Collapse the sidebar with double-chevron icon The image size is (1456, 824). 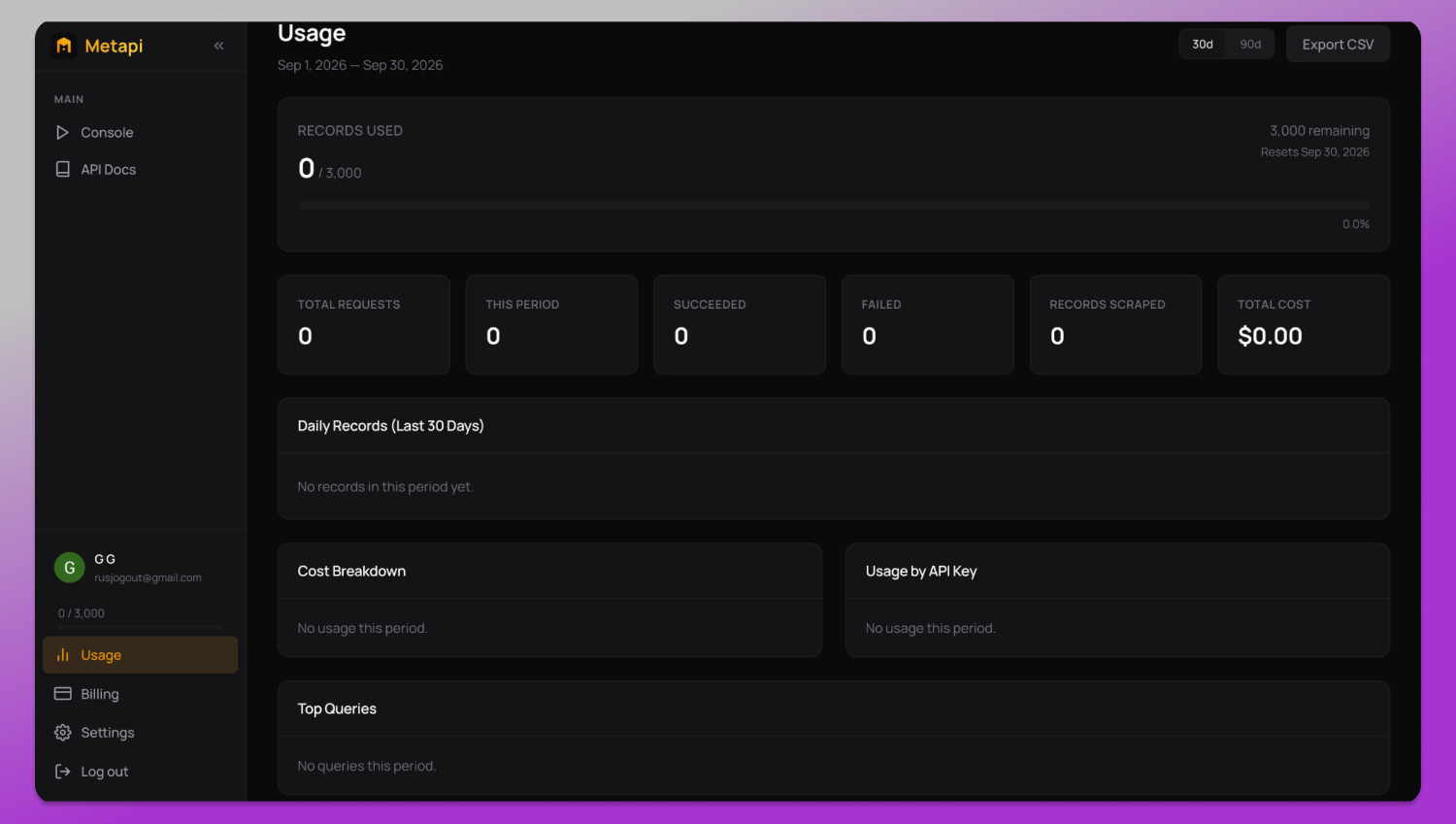[219, 46]
